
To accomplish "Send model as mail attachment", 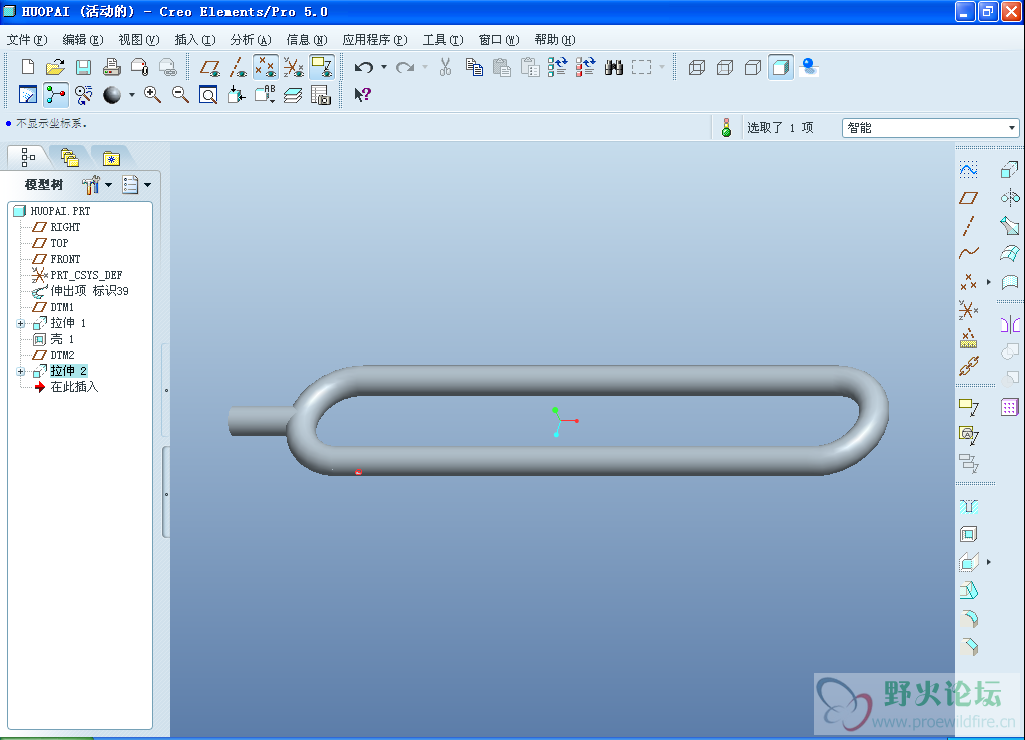I will tap(139, 67).
